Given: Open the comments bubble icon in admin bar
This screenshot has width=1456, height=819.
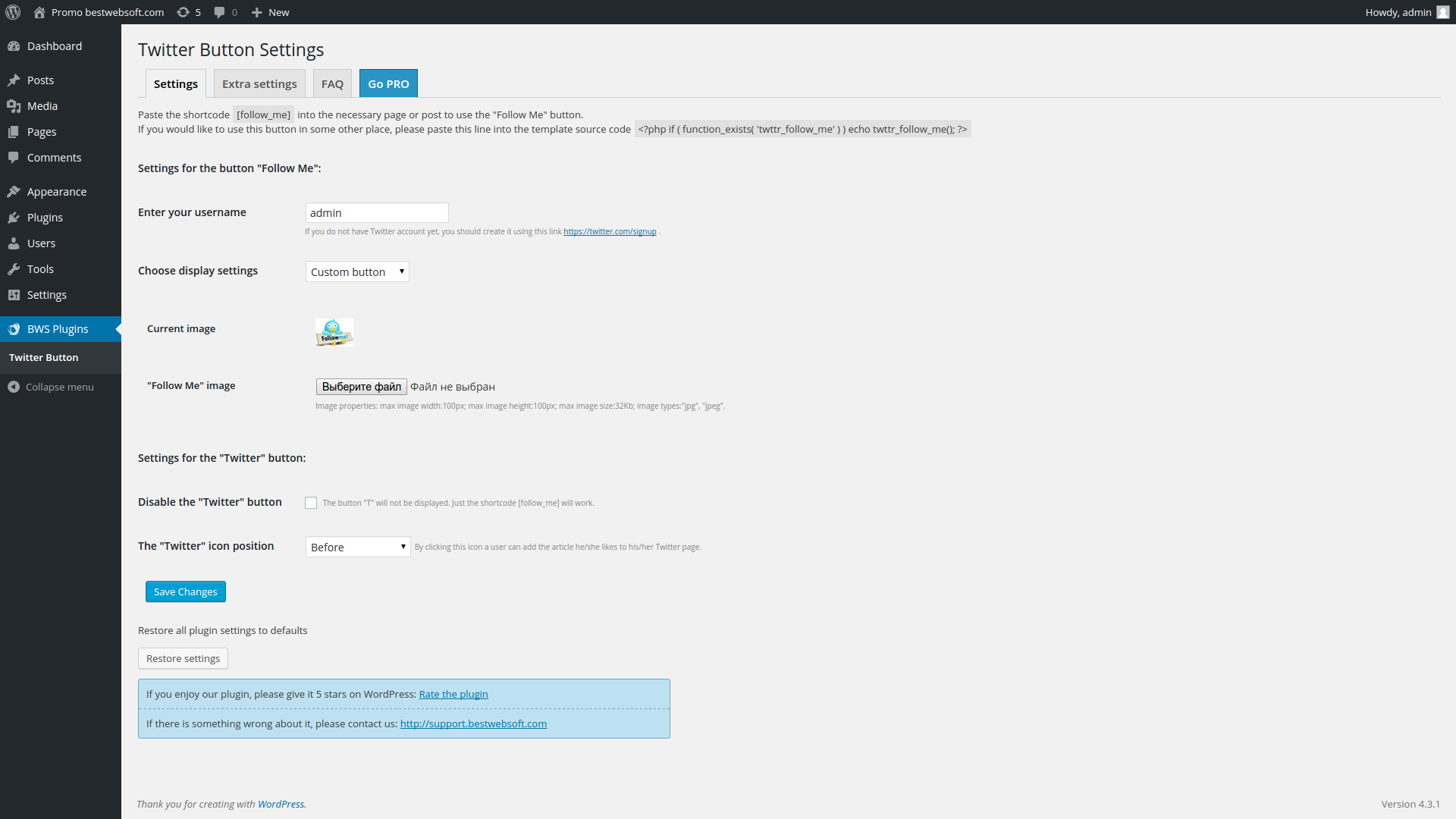Looking at the screenshot, I should tap(219, 12).
